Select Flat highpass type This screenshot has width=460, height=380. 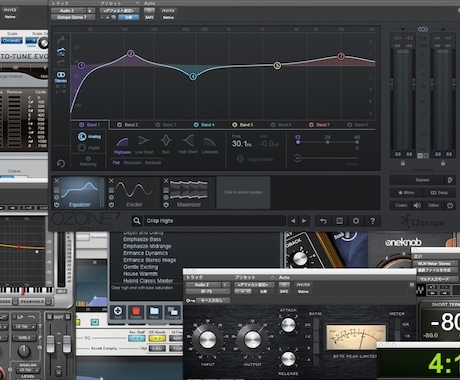click(116, 163)
